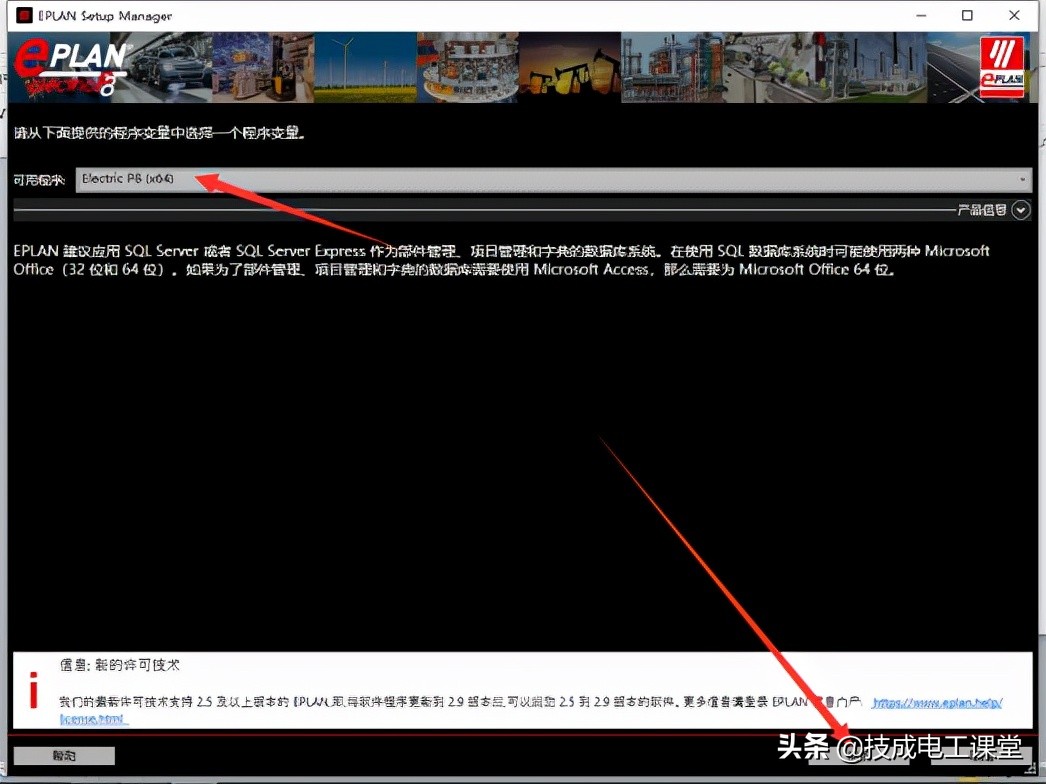Click the red info 'i' icon
Image resolution: width=1046 pixels, height=784 pixels.
point(33,691)
